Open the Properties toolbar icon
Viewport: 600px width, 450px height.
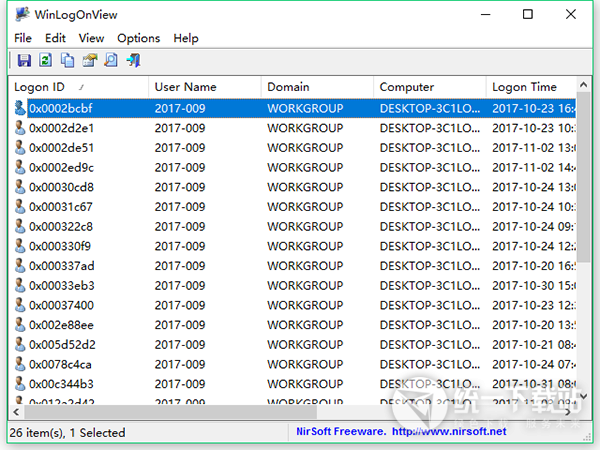[90, 60]
